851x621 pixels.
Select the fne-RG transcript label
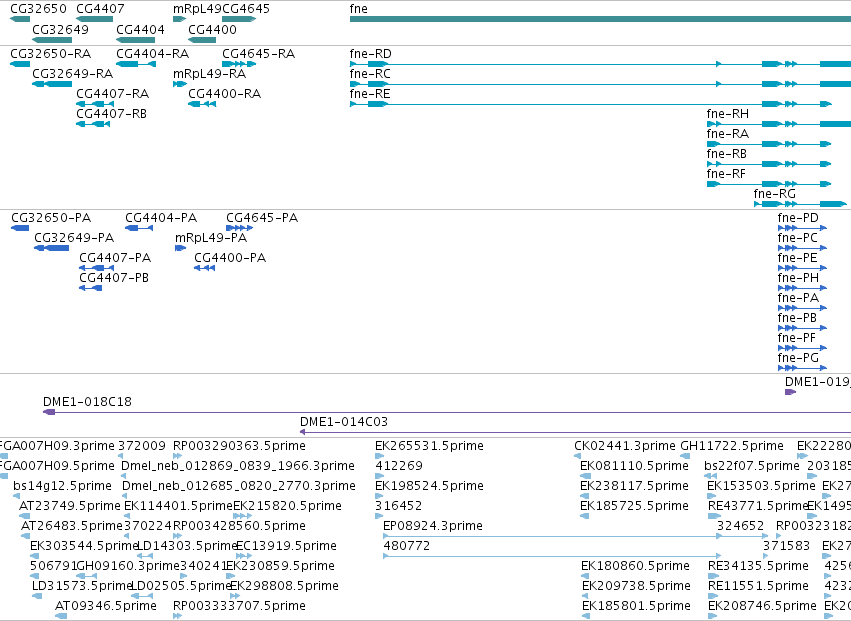click(774, 194)
